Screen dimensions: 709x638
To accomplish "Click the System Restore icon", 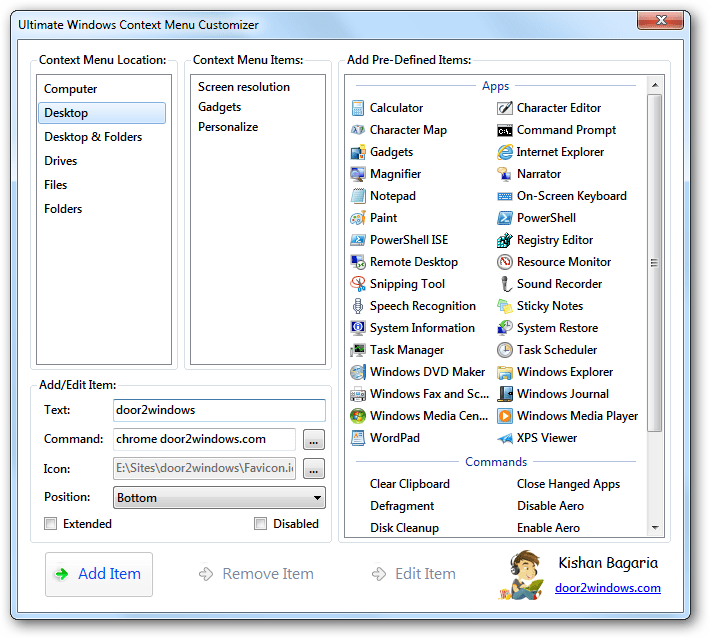I will 505,328.
